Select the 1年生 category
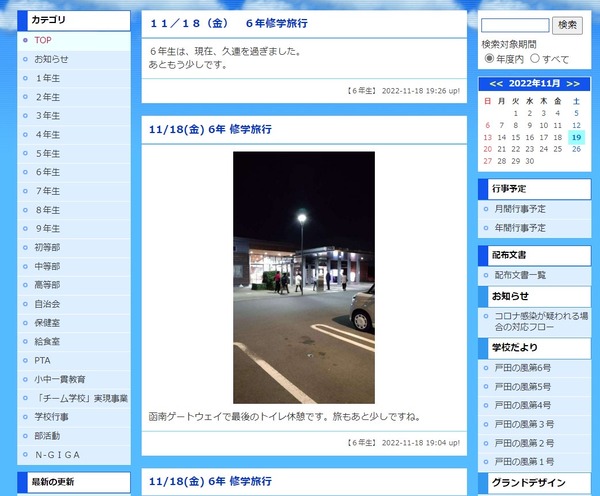 tap(47, 78)
